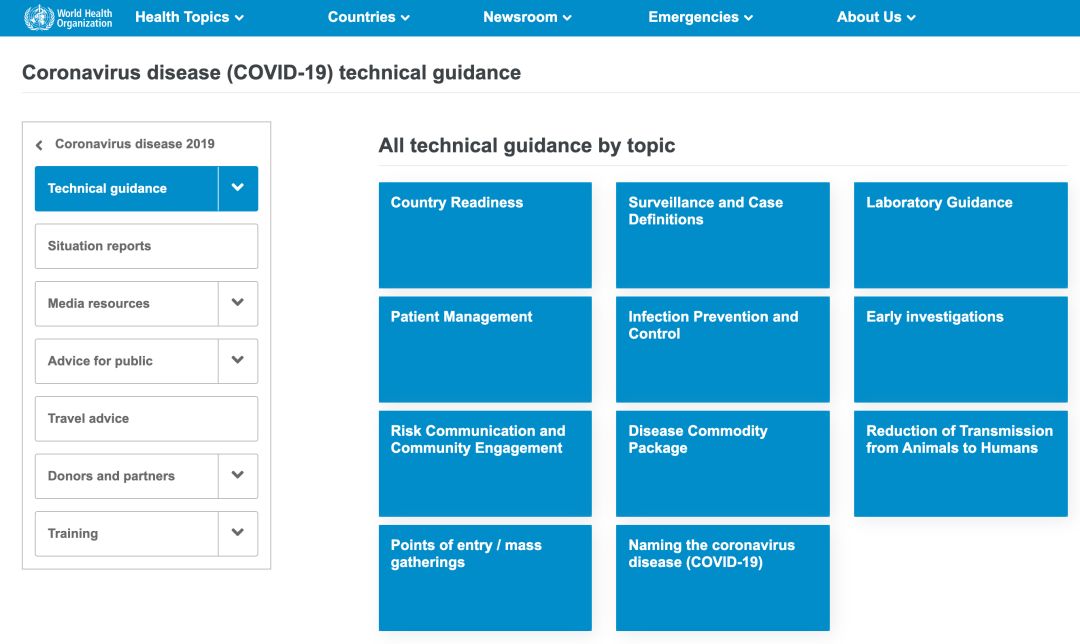Click the World Health Organization logo
Viewport: 1080px width, 644px height.
68,18
